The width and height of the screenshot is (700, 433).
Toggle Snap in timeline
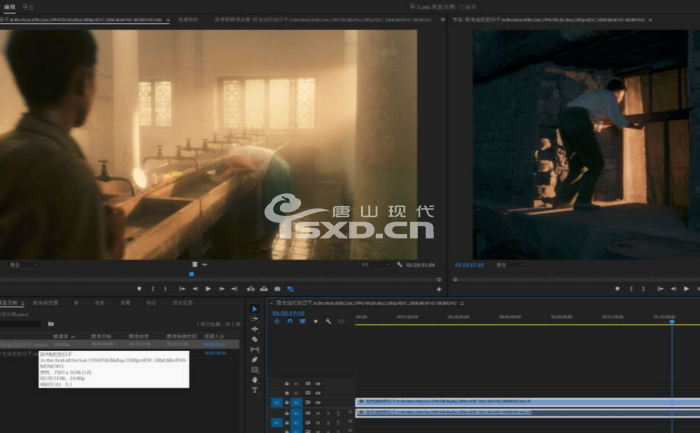pyautogui.click(x=290, y=321)
